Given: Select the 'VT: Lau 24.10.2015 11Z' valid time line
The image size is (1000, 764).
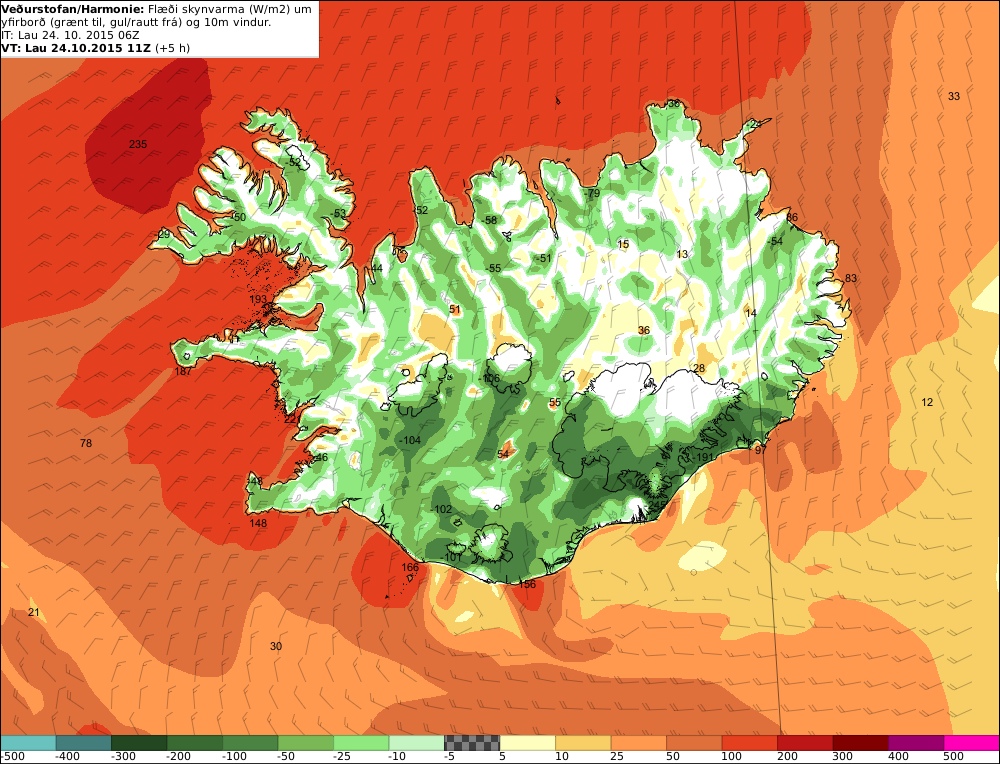Looking at the screenshot, I should click(77, 48).
